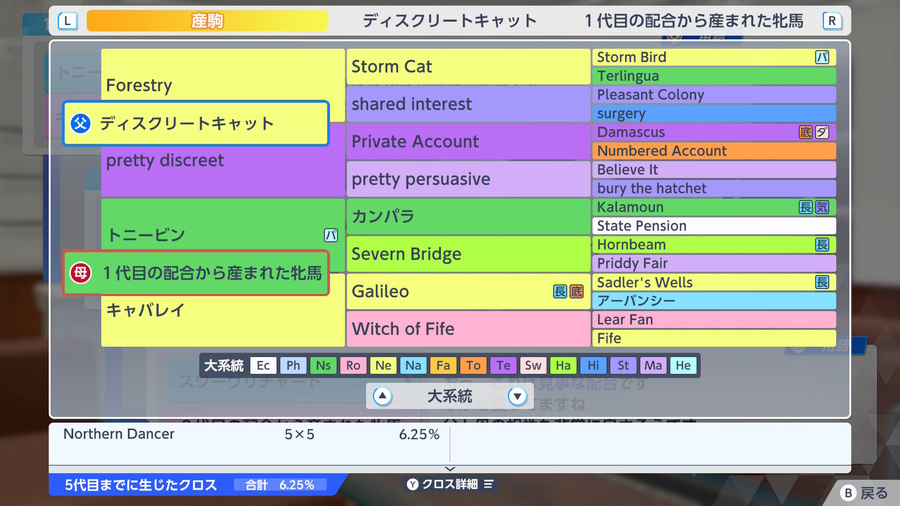This screenshot has height=506, width=900.
Task: Click the ダ badge on Damascus
Action: coord(822,132)
